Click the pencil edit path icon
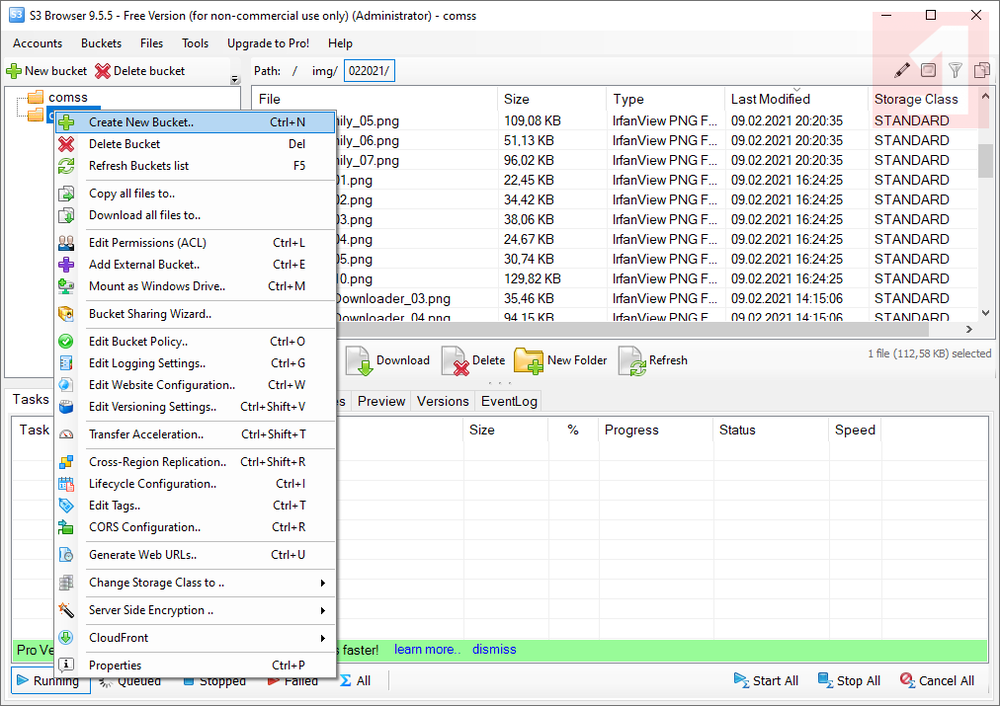The width and height of the screenshot is (1000, 706). (902, 70)
